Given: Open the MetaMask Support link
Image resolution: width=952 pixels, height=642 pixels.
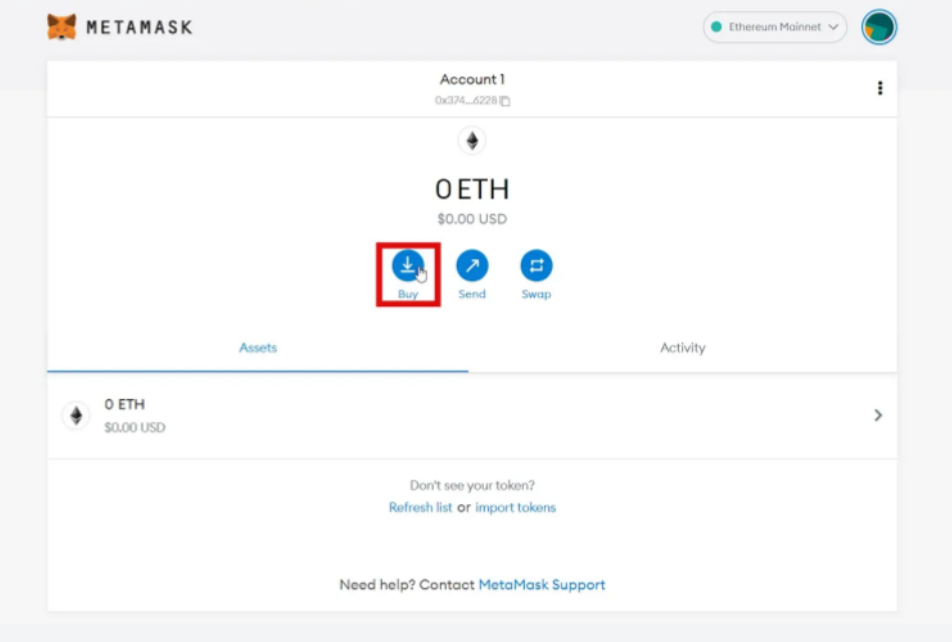Looking at the screenshot, I should tap(542, 584).
